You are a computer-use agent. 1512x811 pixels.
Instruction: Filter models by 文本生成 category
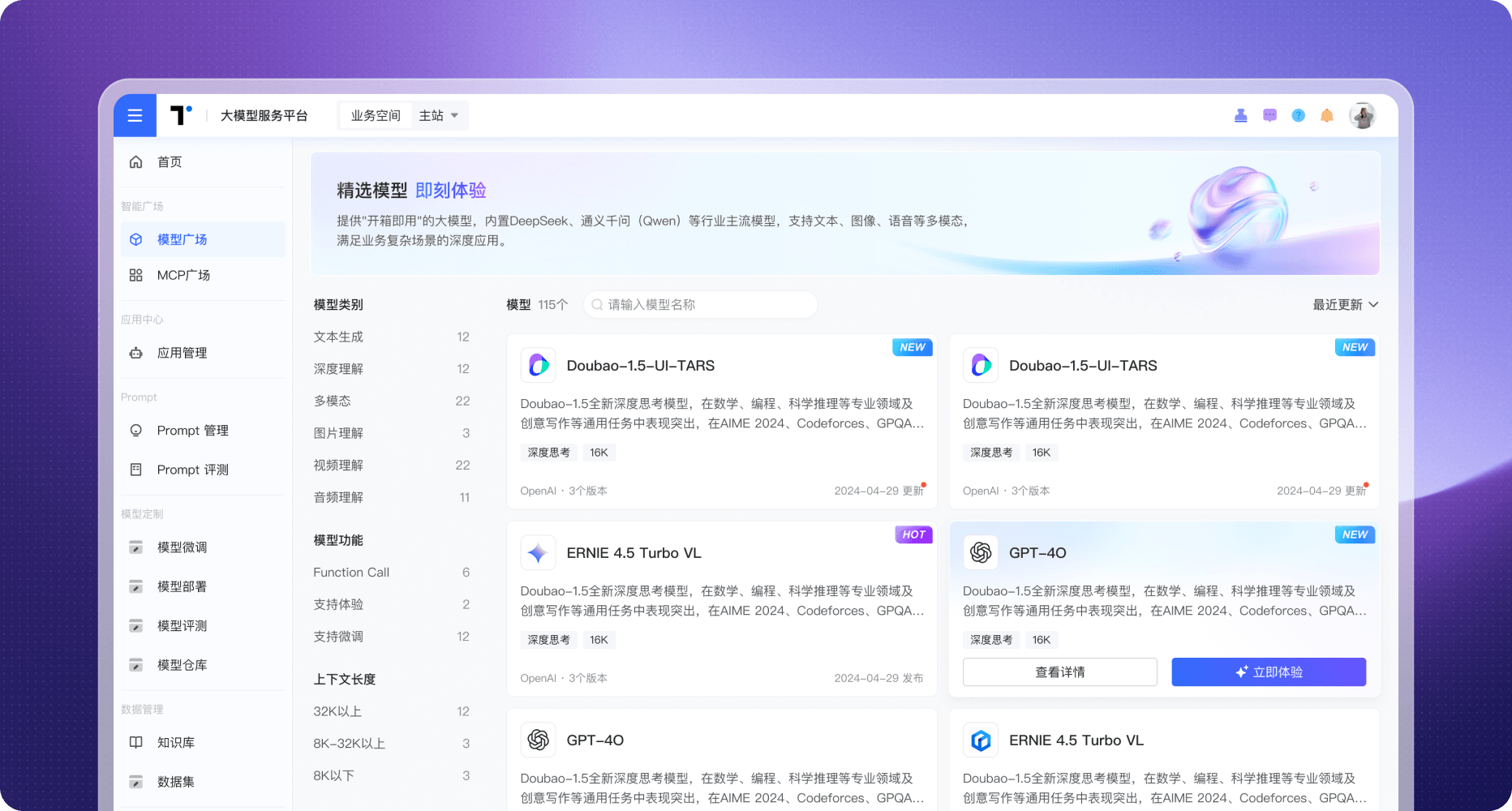click(x=392, y=337)
